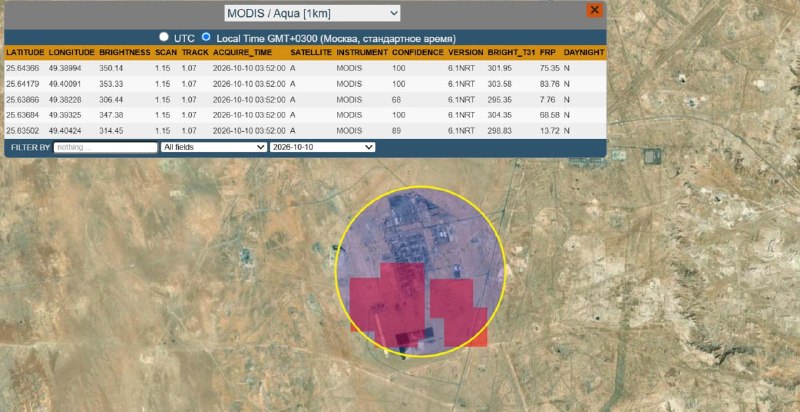
Task: Sort by TRACK column header
Action: (195, 53)
